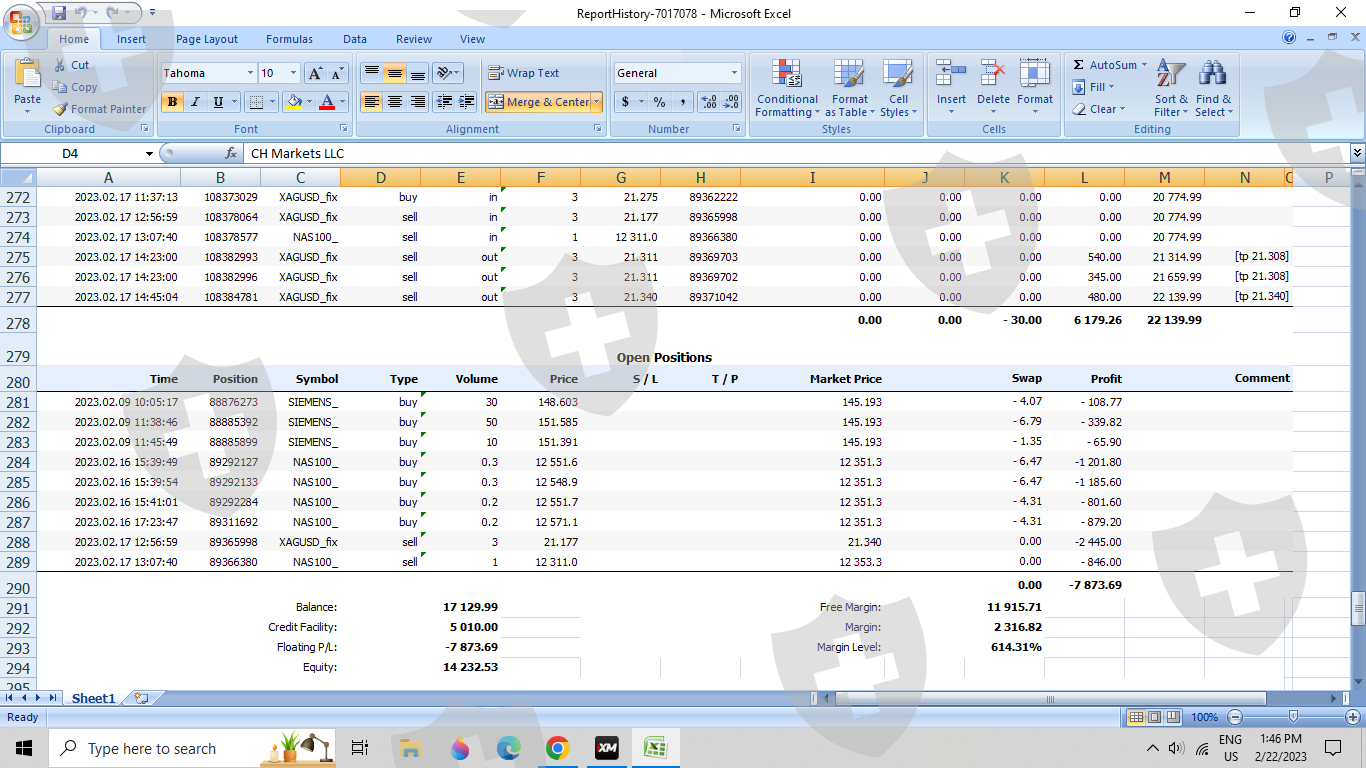
Task: Open the Tahoma font name dropdown
Action: 249,73
